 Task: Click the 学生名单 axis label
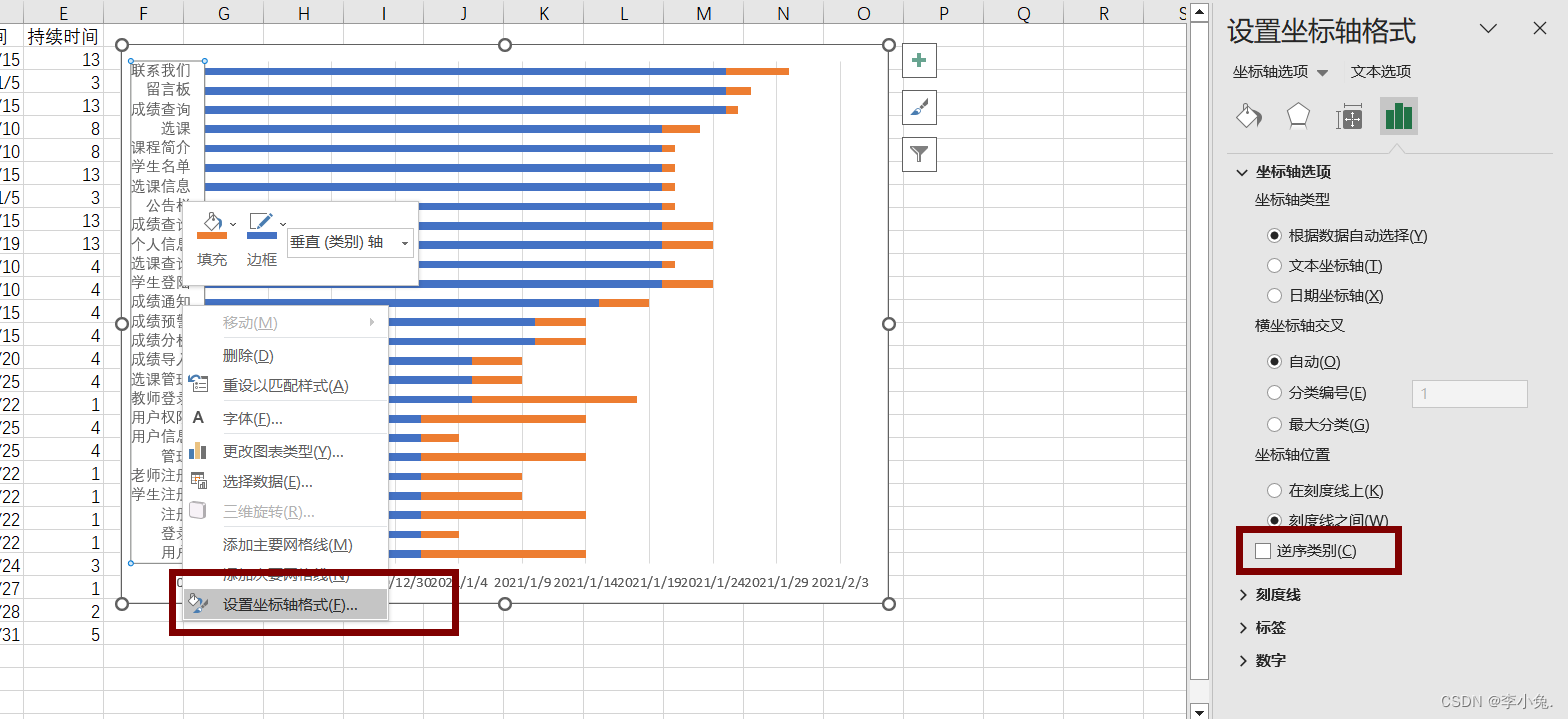[161, 167]
